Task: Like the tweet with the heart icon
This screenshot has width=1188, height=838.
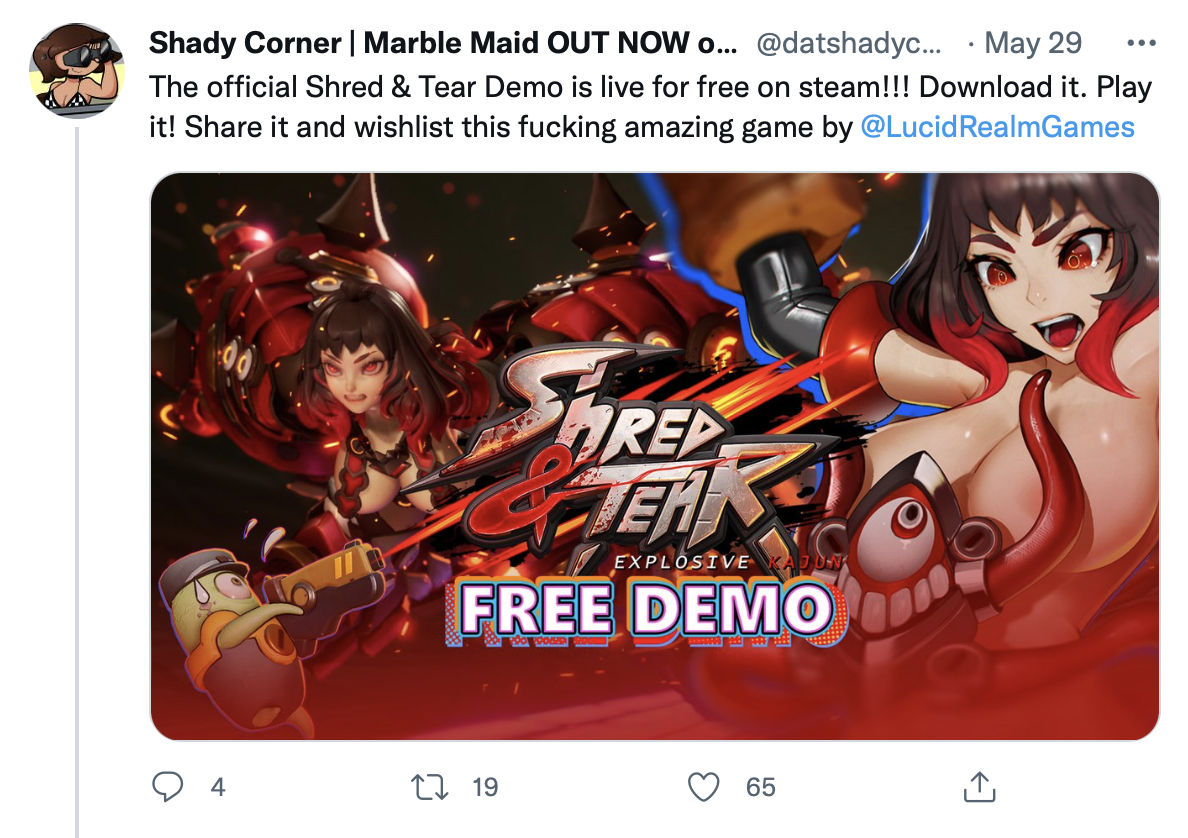Action: point(703,786)
